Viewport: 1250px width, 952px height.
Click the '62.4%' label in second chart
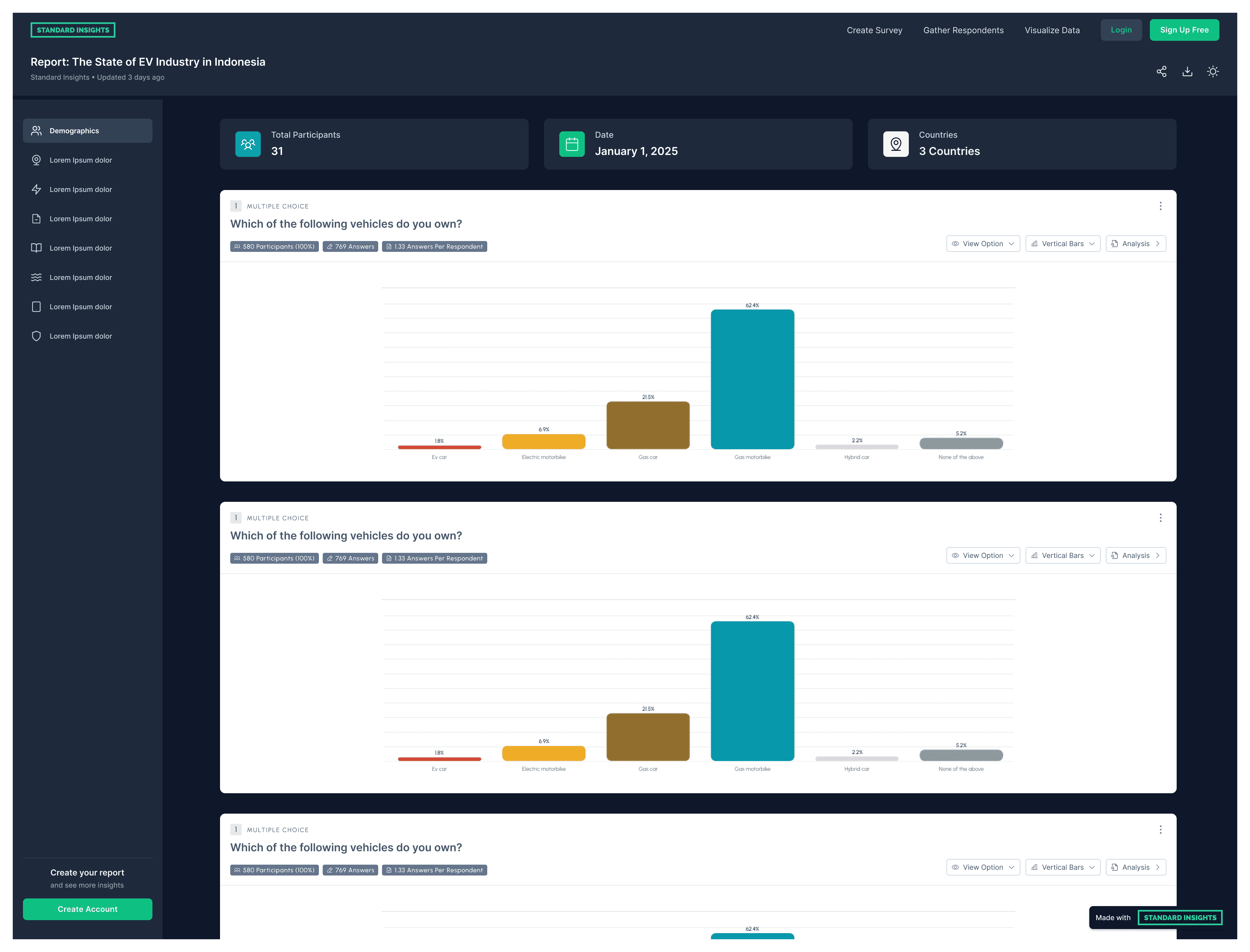point(752,617)
